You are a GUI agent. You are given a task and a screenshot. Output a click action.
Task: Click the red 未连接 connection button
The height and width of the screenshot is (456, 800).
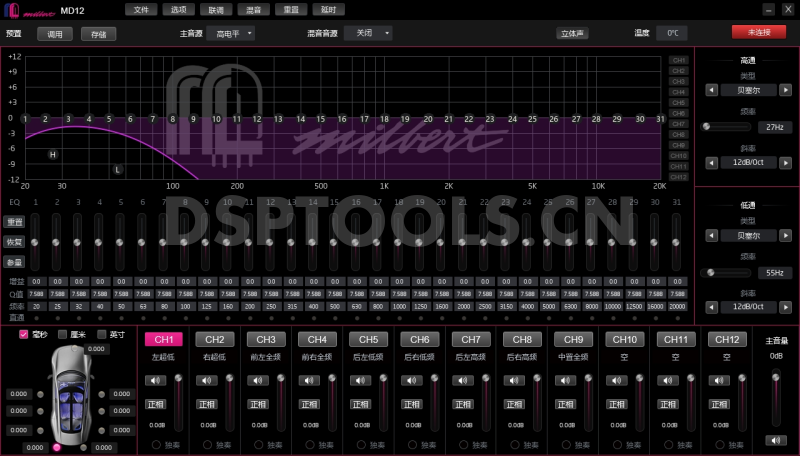(x=758, y=32)
